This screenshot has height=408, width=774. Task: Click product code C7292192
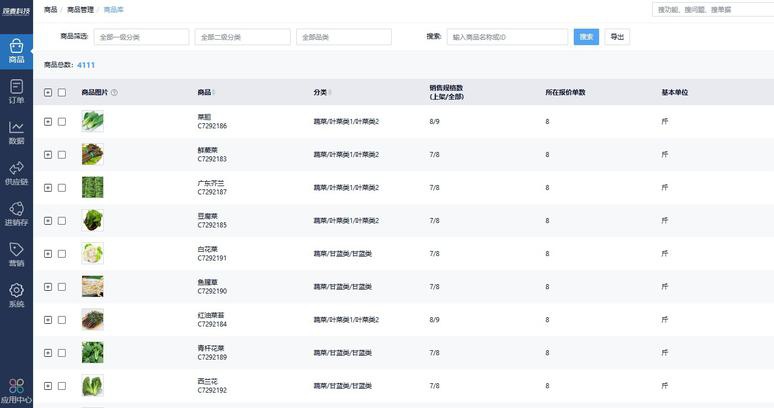click(212, 390)
